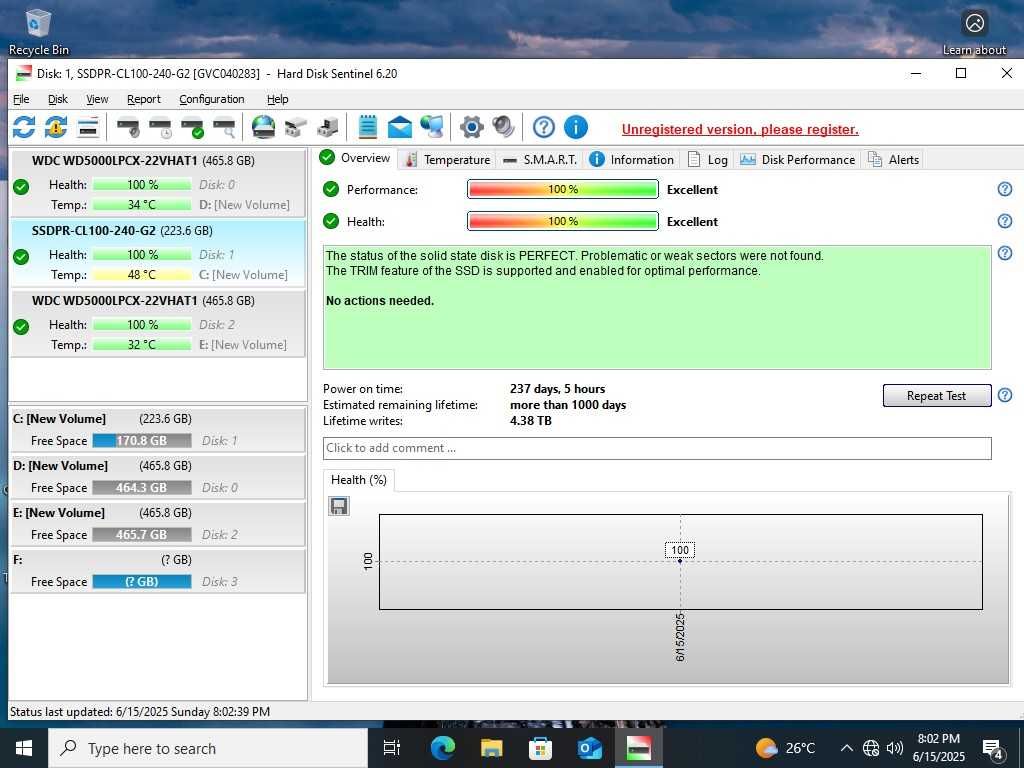Select SSDPR-CL100-240-G2 disk entry
Screen dimensions: 1024x768
[158, 253]
